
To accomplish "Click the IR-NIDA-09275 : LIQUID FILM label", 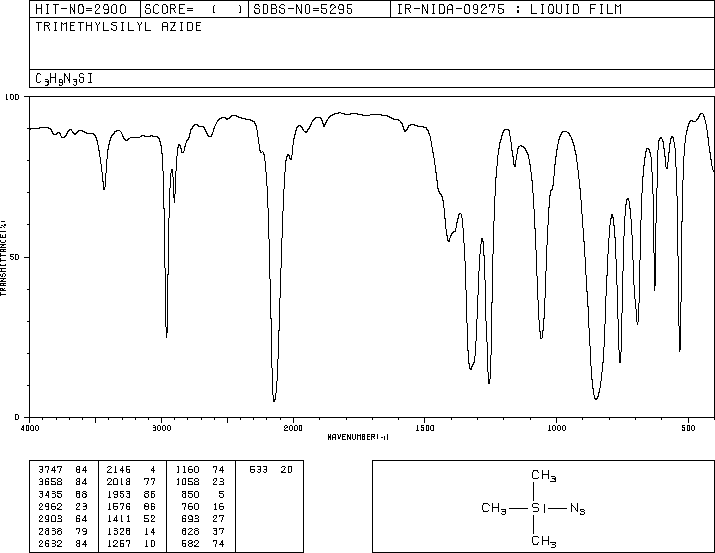I will [x=509, y=9].
